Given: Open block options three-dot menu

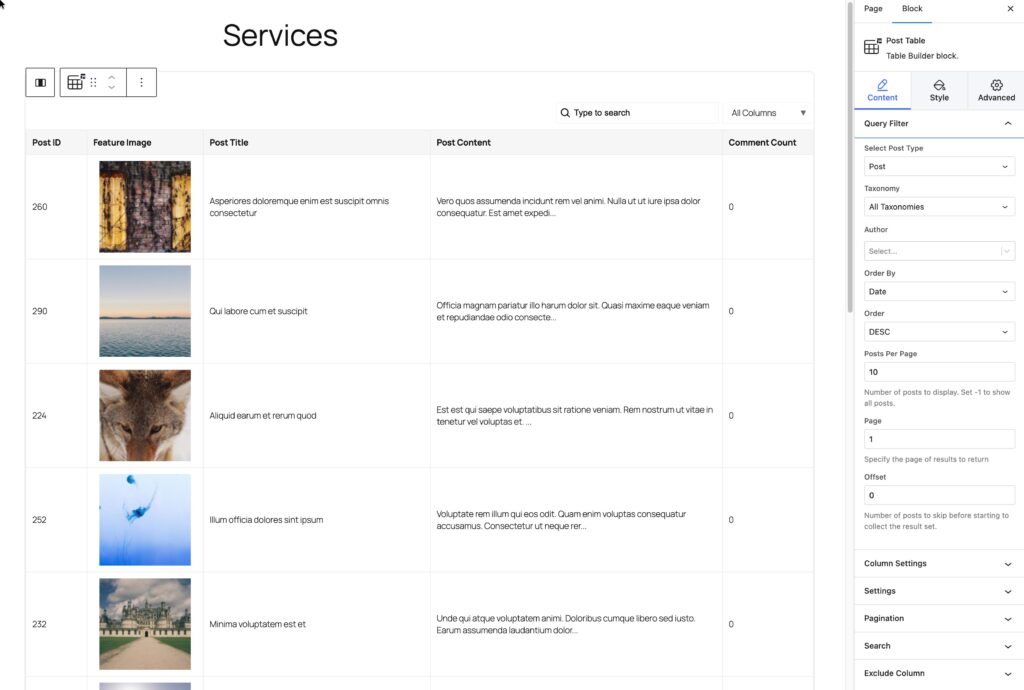Looking at the screenshot, I should click(141, 83).
